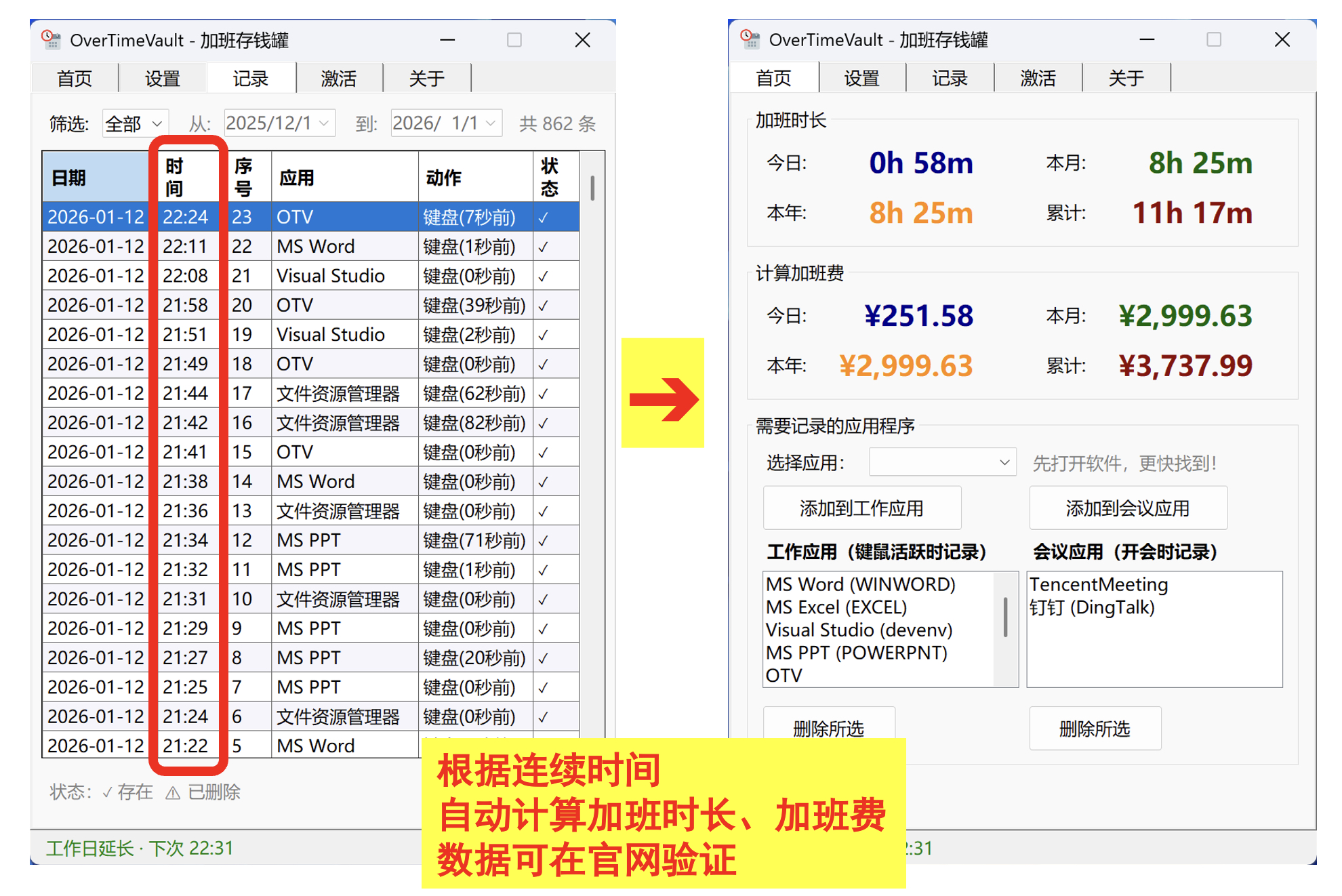Click the 添加到工作应用 button
Image resolution: width=1342 pixels, height=896 pixels.
point(861,507)
